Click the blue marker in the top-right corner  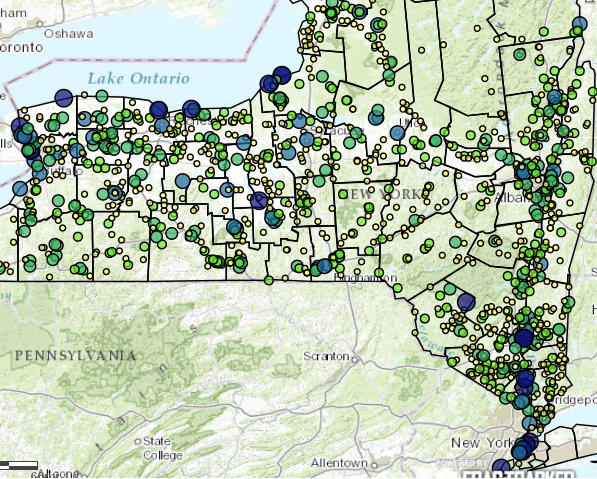coord(579,24)
